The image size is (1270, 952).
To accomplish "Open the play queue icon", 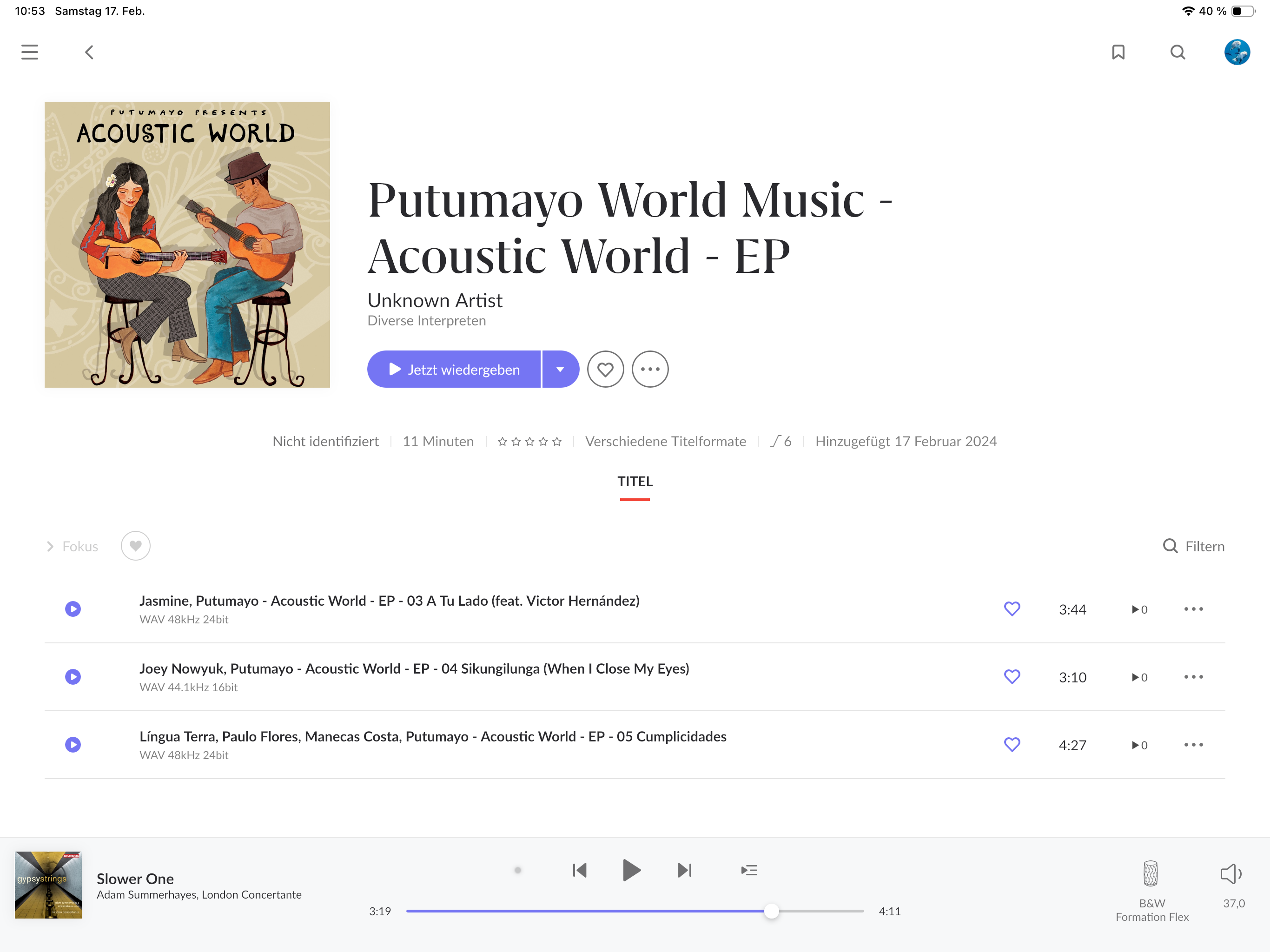I will (749, 870).
